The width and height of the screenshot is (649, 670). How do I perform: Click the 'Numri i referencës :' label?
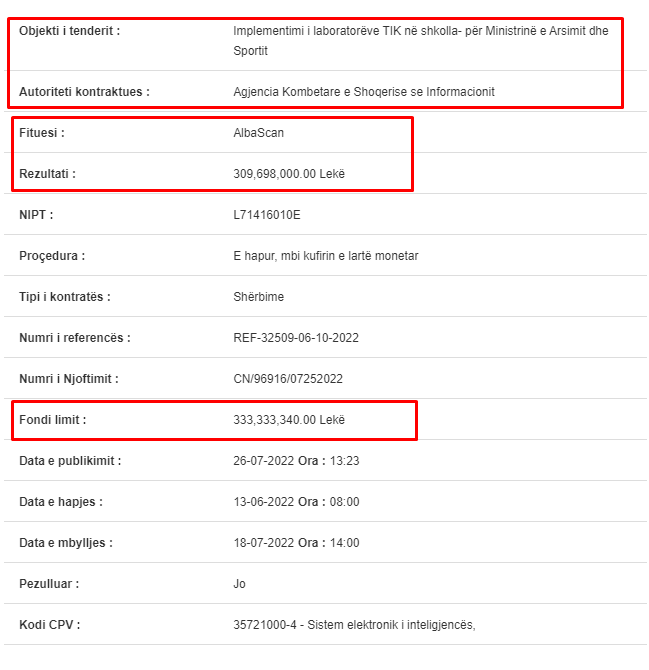click(75, 338)
